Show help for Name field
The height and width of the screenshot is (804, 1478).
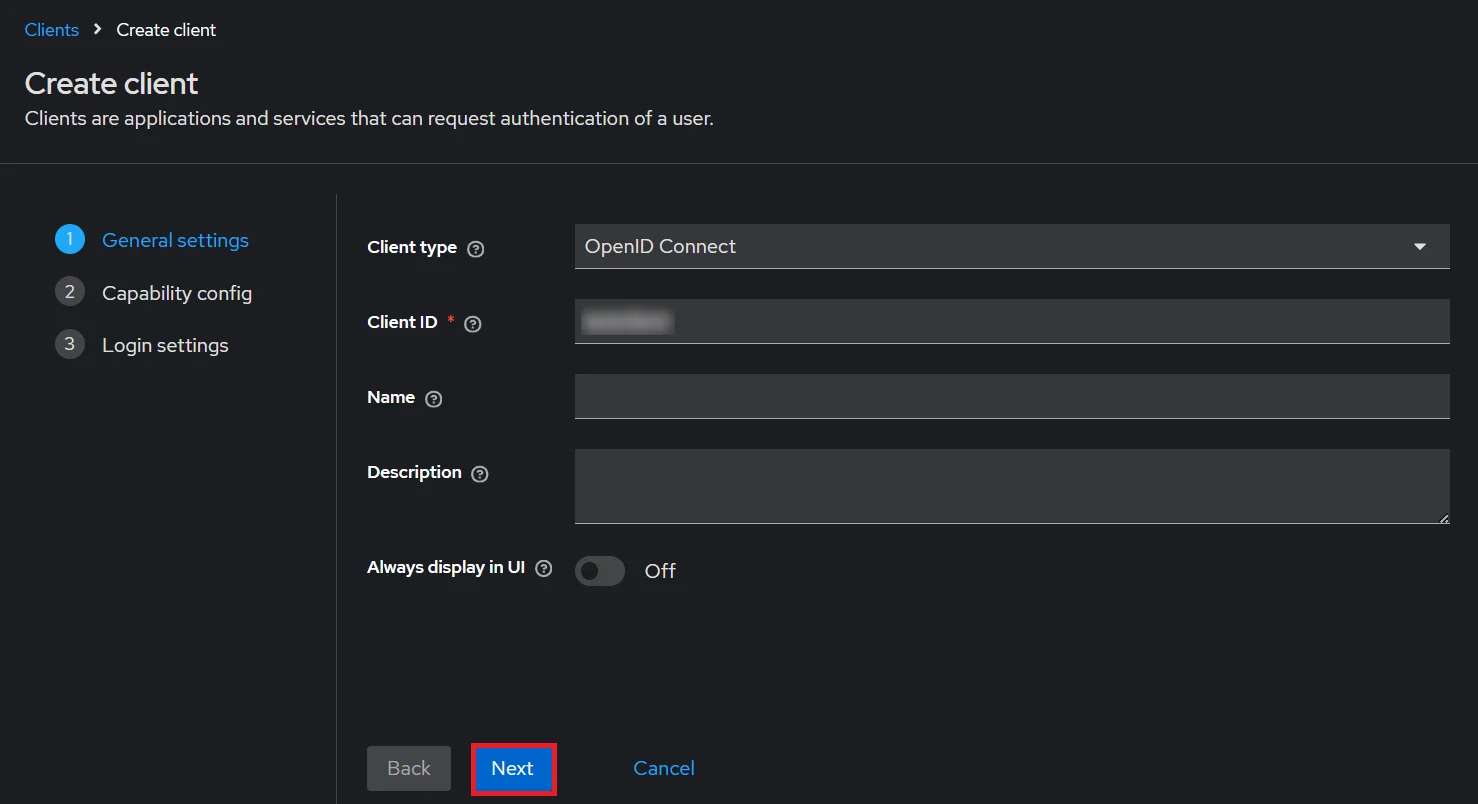[433, 399]
